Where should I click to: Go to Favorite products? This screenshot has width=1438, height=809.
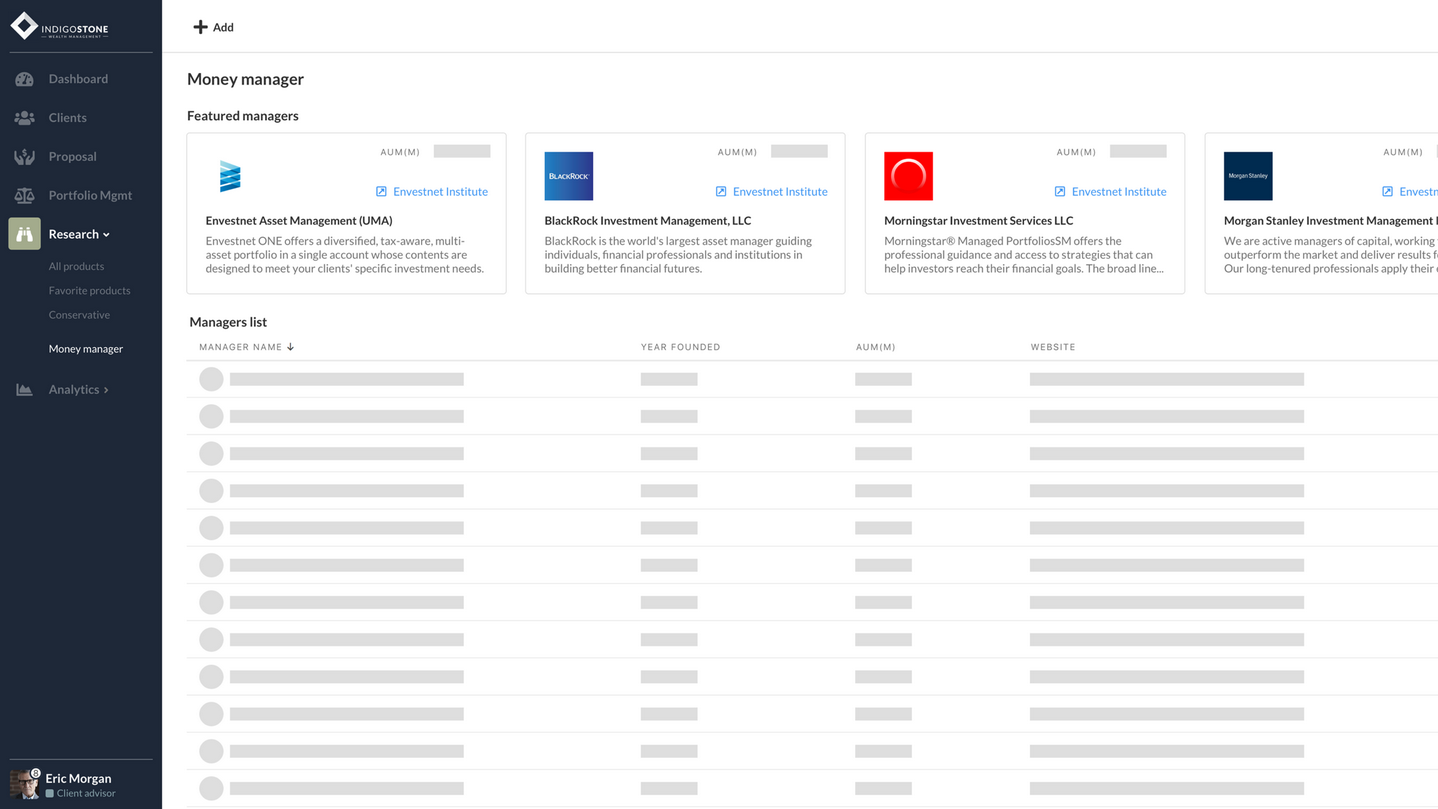89,291
